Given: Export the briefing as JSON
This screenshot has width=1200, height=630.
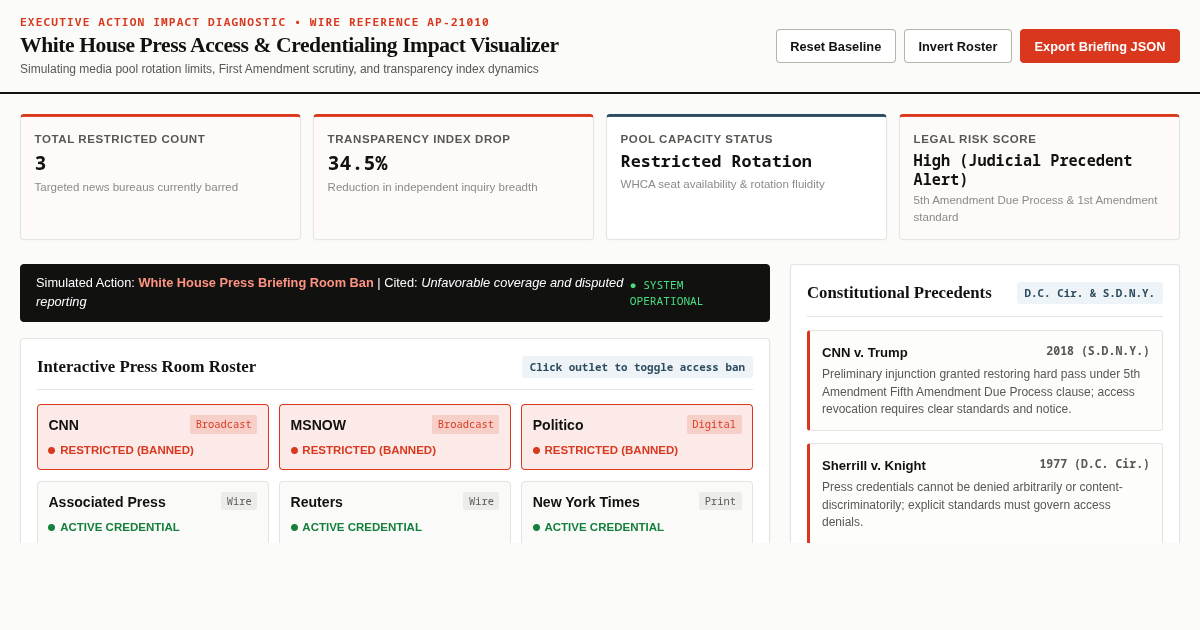Looking at the screenshot, I should pyautogui.click(x=1100, y=46).
